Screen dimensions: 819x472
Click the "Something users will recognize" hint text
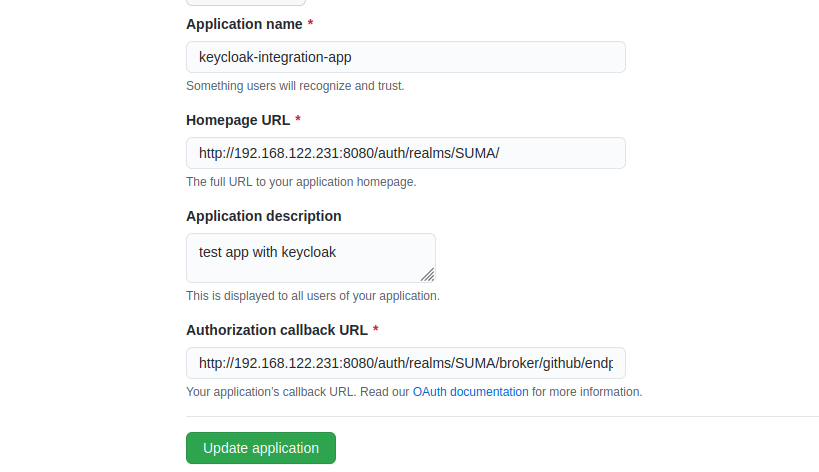295,86
